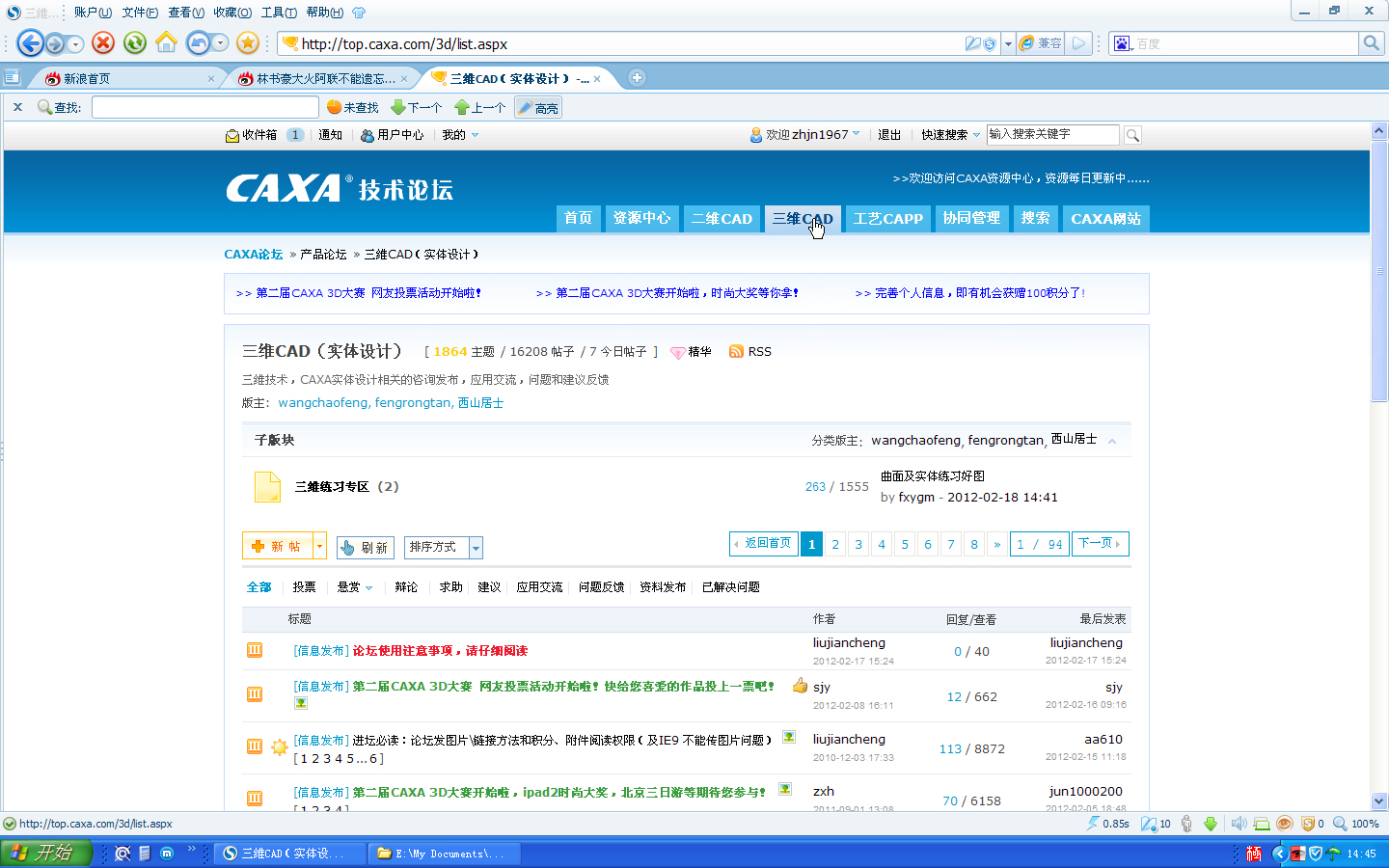This screenshot has width=1389, height=868.
Task: Open the 工具 menu
Action: pos(278,13)
